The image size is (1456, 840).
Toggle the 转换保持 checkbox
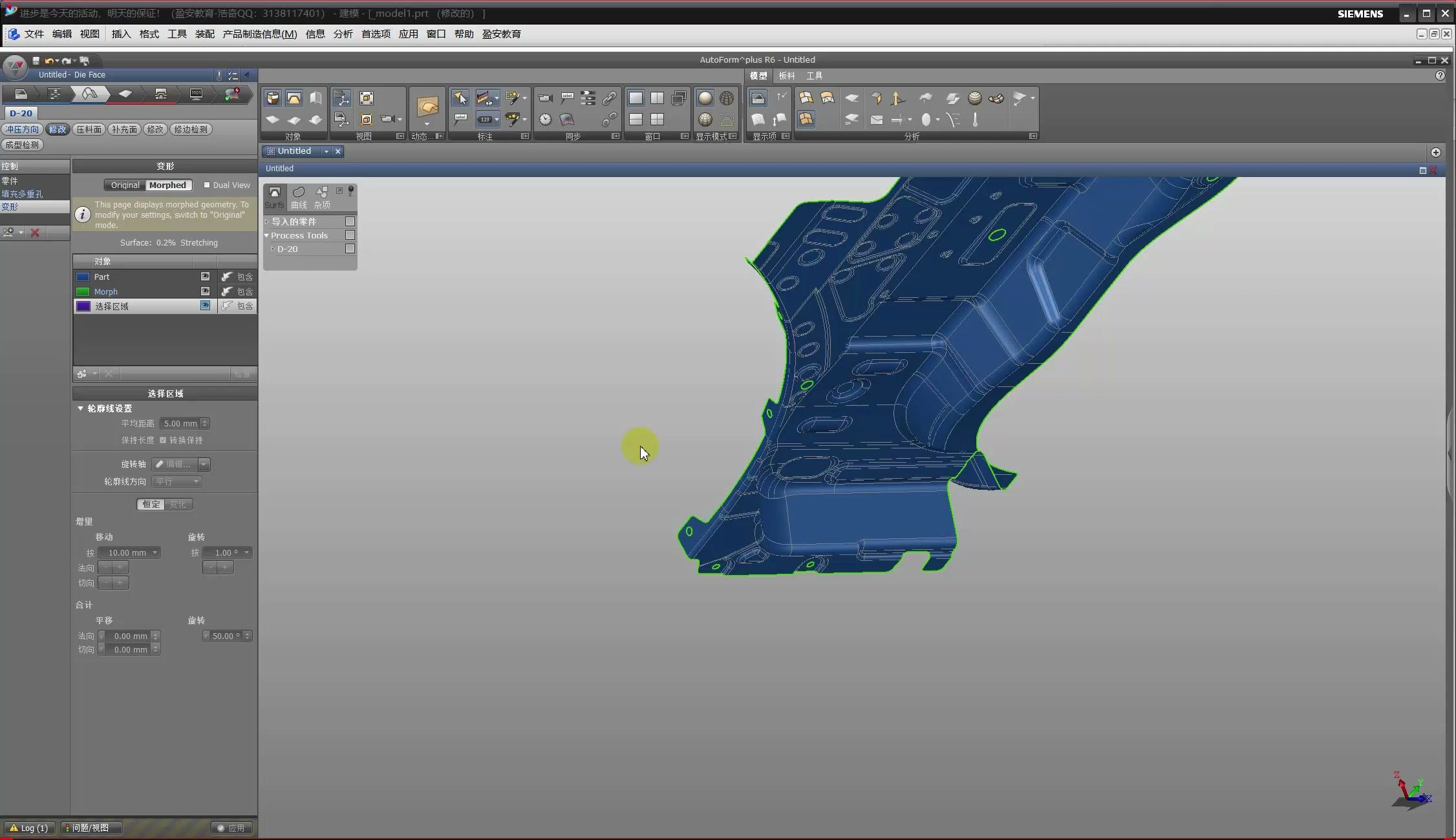pos(163,440)
